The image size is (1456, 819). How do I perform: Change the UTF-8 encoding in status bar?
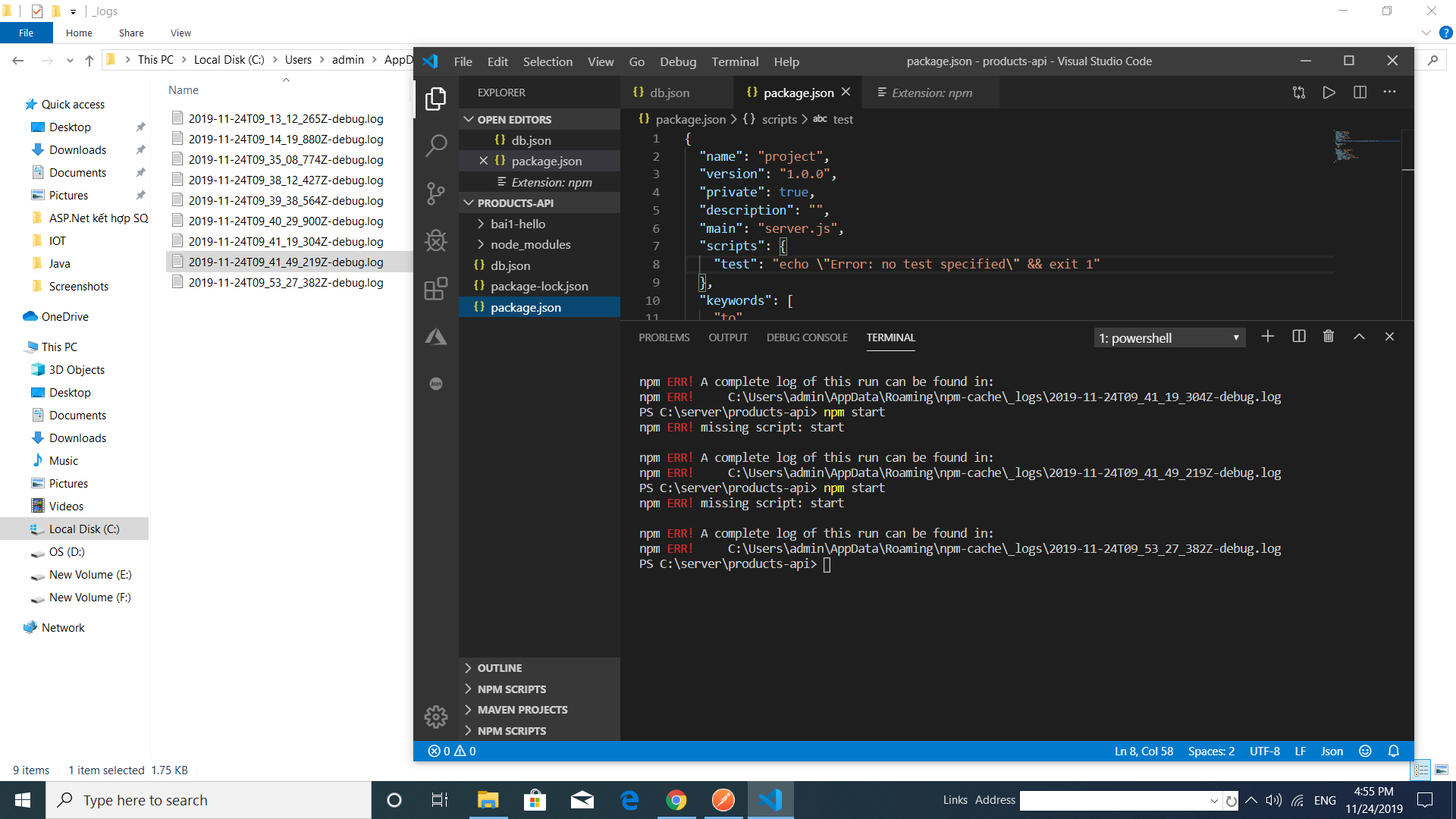coord(1264,751)
